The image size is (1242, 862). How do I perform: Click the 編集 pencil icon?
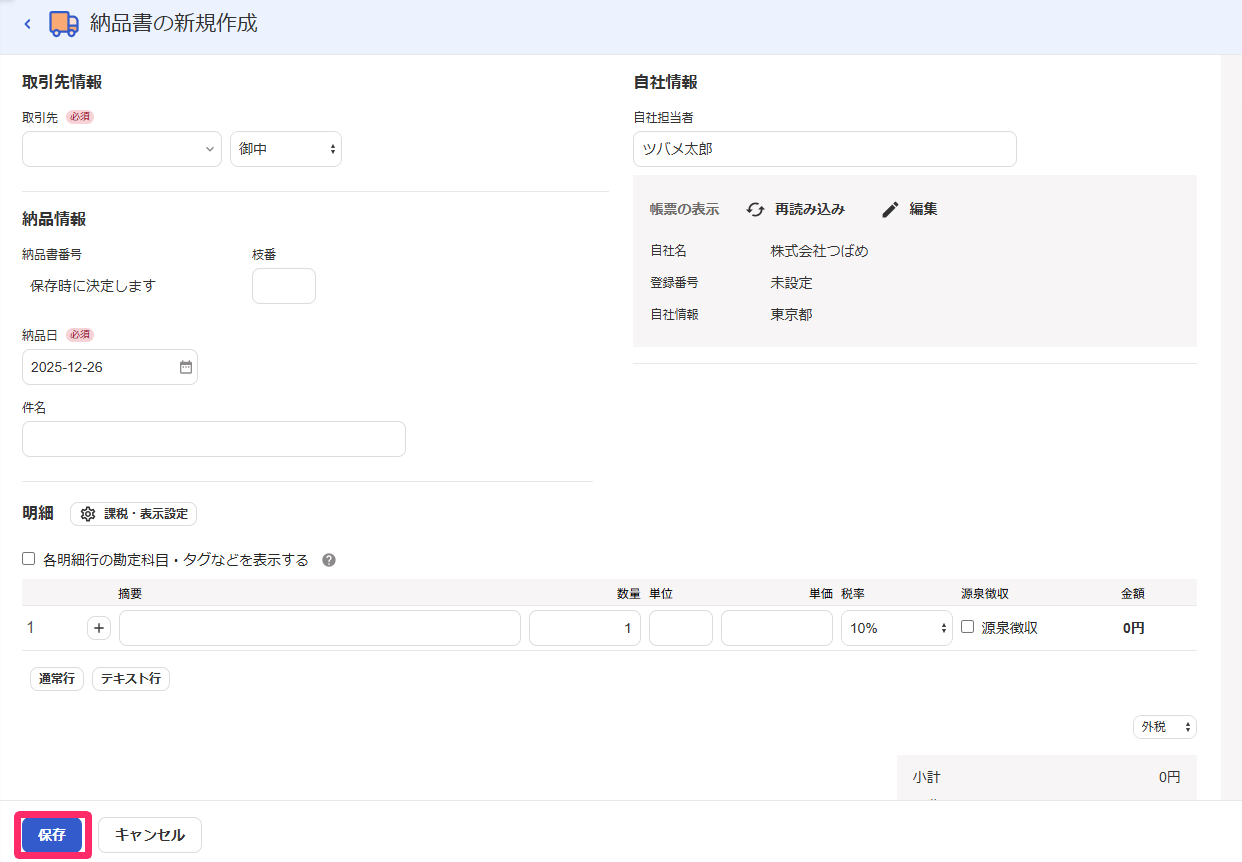(x=890, y=209)
